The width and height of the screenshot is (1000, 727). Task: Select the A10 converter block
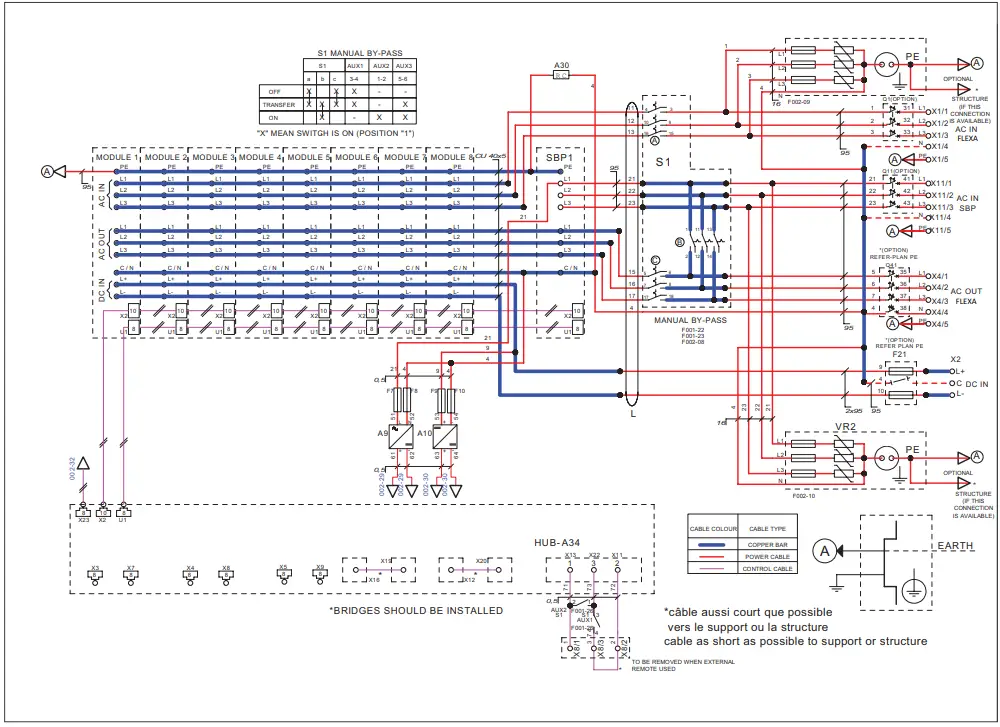(446, 436)
